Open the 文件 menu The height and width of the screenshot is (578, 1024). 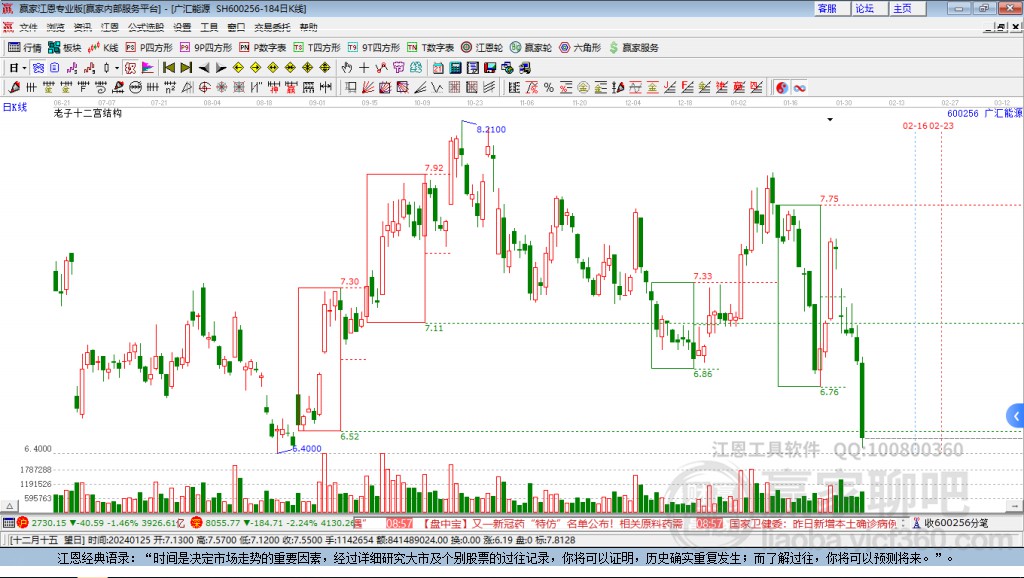[28, 27]
